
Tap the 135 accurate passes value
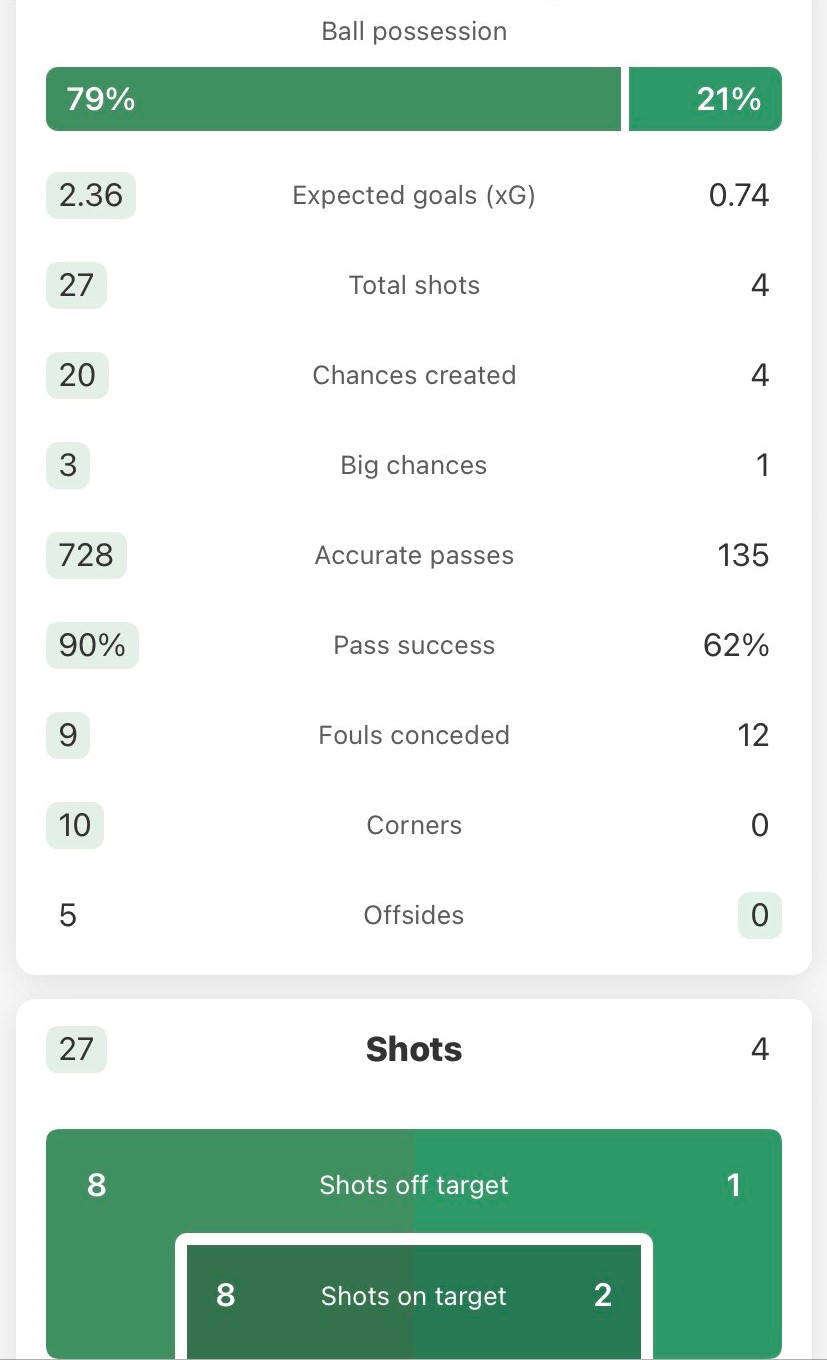pos(742,555)
